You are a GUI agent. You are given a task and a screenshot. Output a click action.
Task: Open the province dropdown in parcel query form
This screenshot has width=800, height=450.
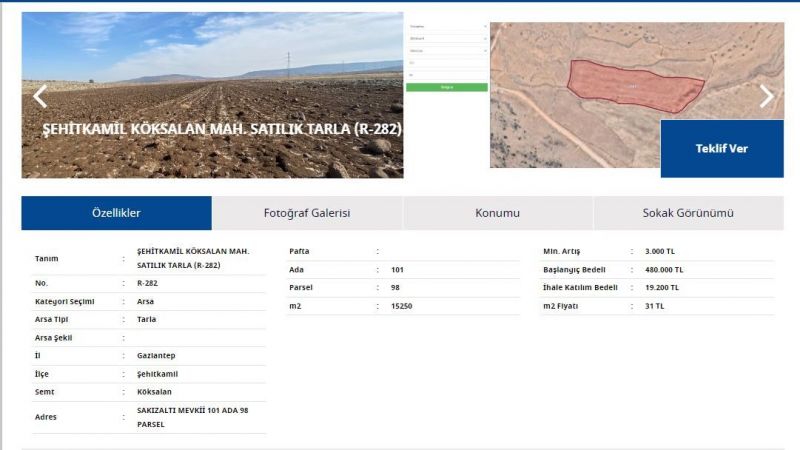(447, 27)
